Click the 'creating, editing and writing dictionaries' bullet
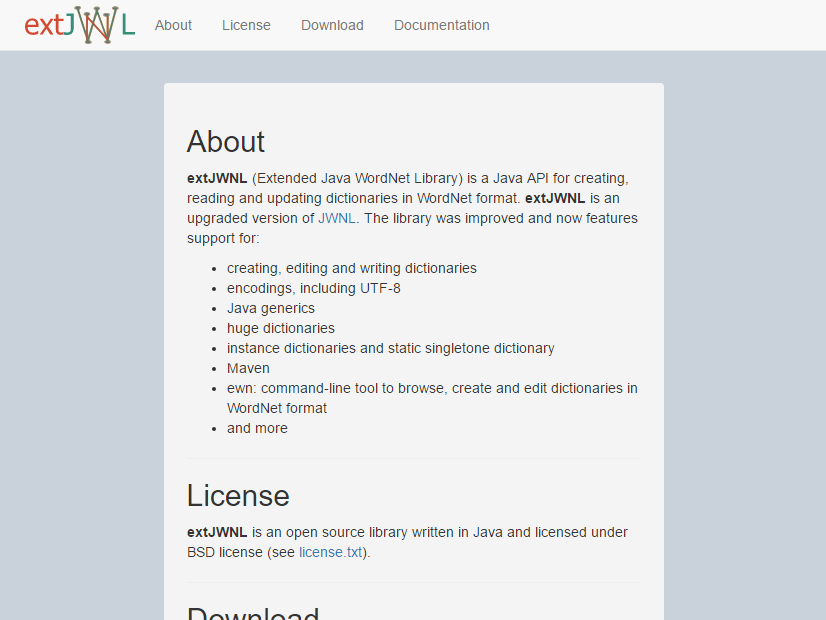 click(x=351, y=268)
